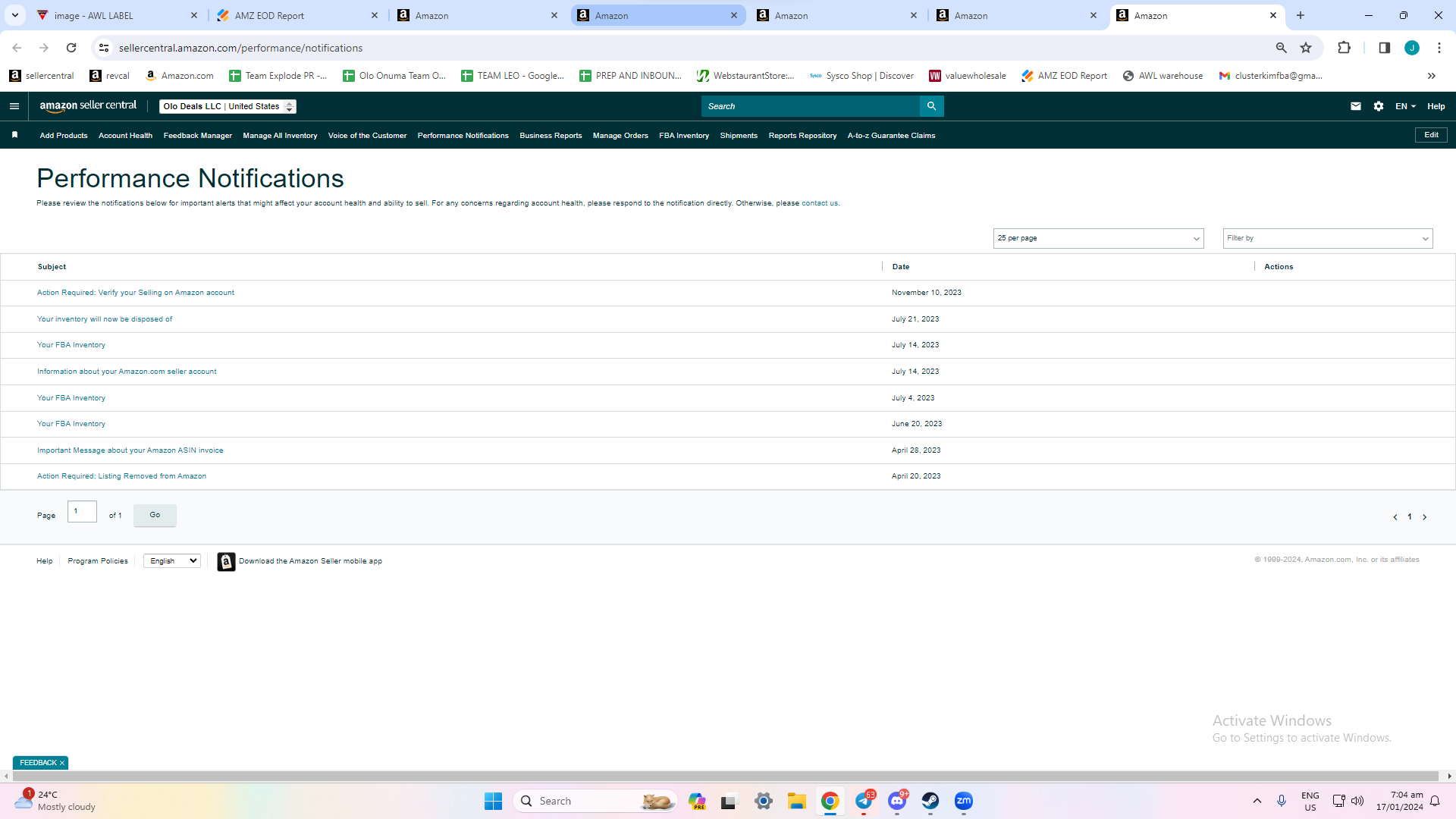Open the settings gear in Seller Central
1456x819 pixels.
(1379, 106)
